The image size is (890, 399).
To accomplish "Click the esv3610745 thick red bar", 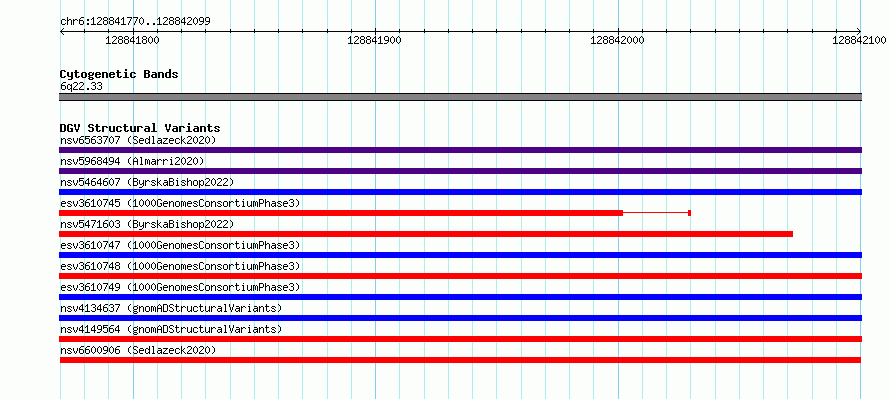I will click(x=341, y=213).
